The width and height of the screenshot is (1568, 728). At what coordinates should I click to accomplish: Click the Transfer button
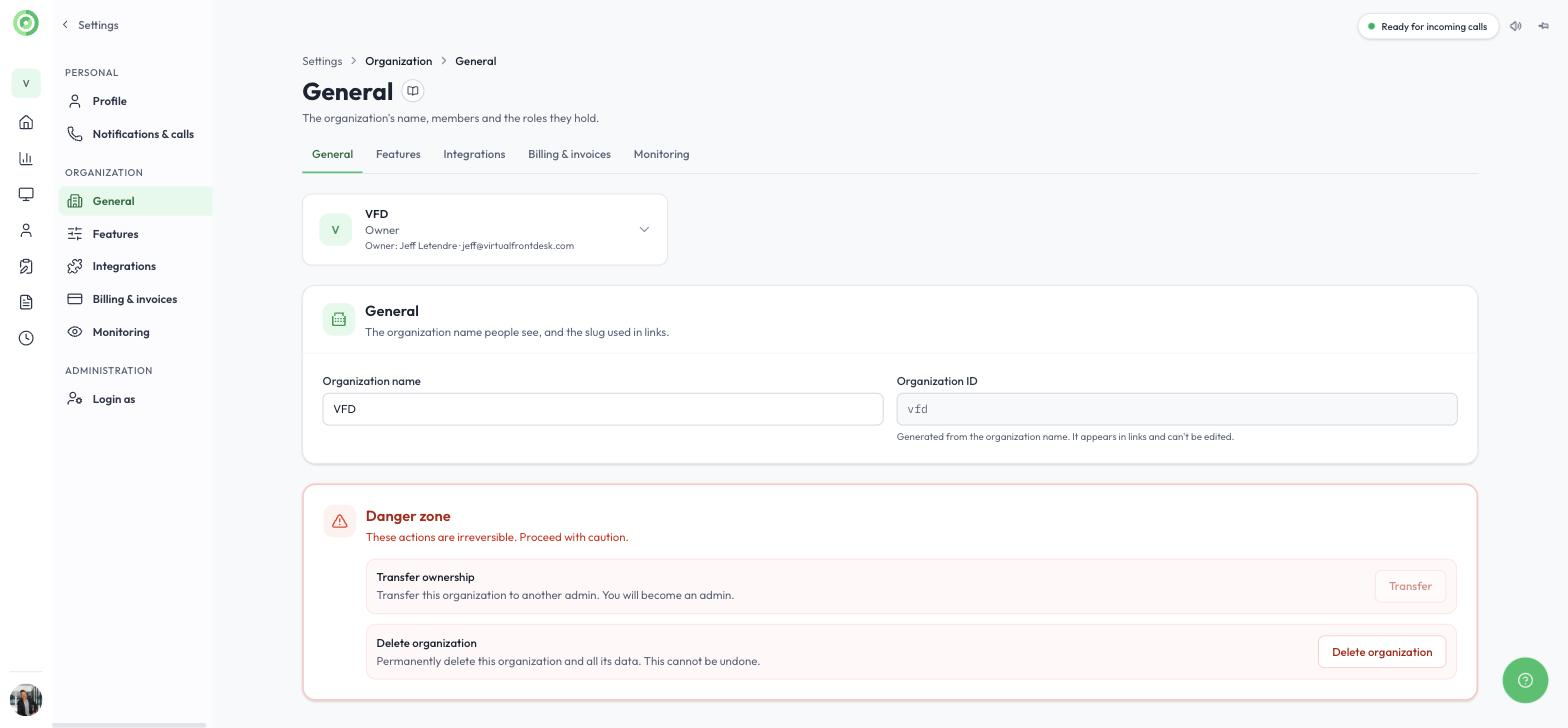pyautogui.click(x=1410, y=586)
